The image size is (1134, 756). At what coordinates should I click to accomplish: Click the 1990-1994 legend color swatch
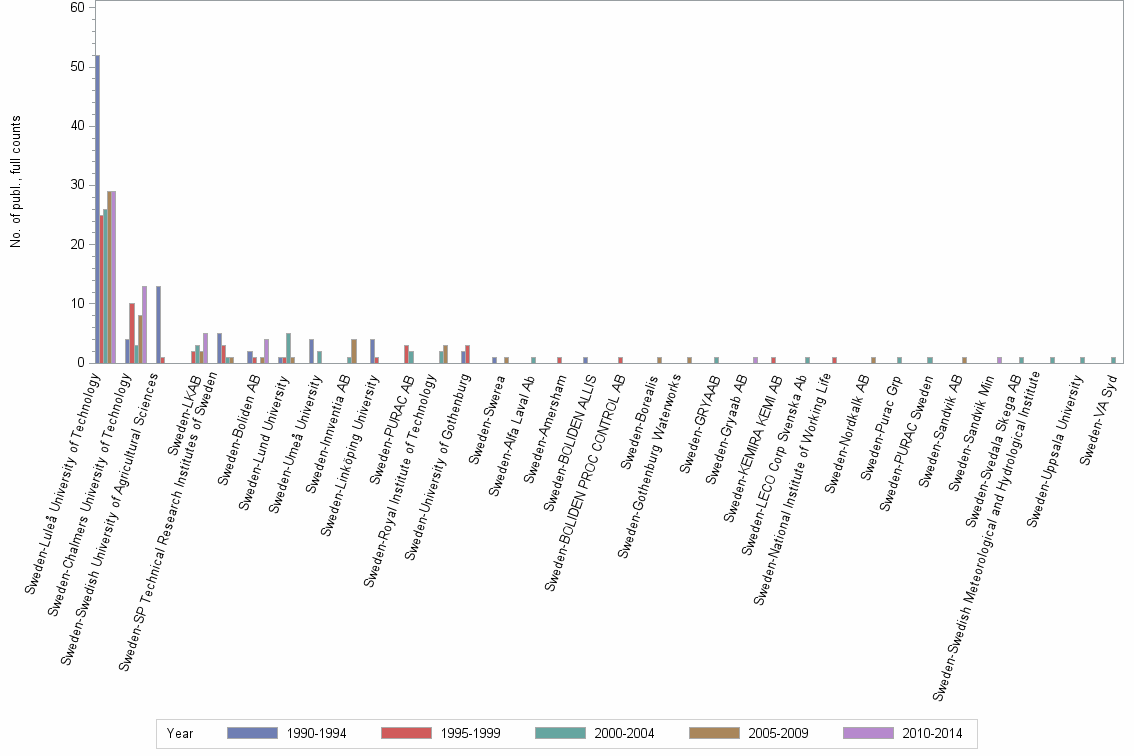tap(252, 733)
